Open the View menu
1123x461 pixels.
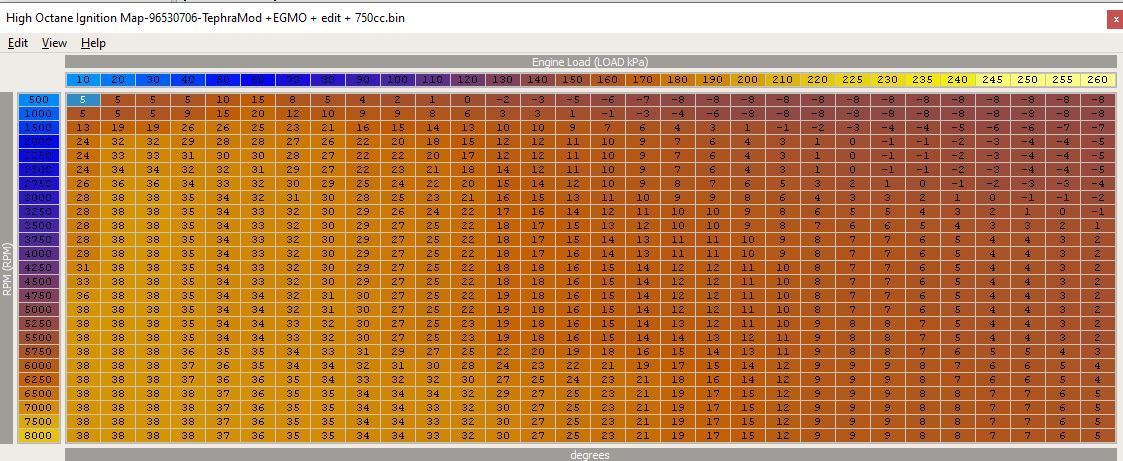(54, 43)
